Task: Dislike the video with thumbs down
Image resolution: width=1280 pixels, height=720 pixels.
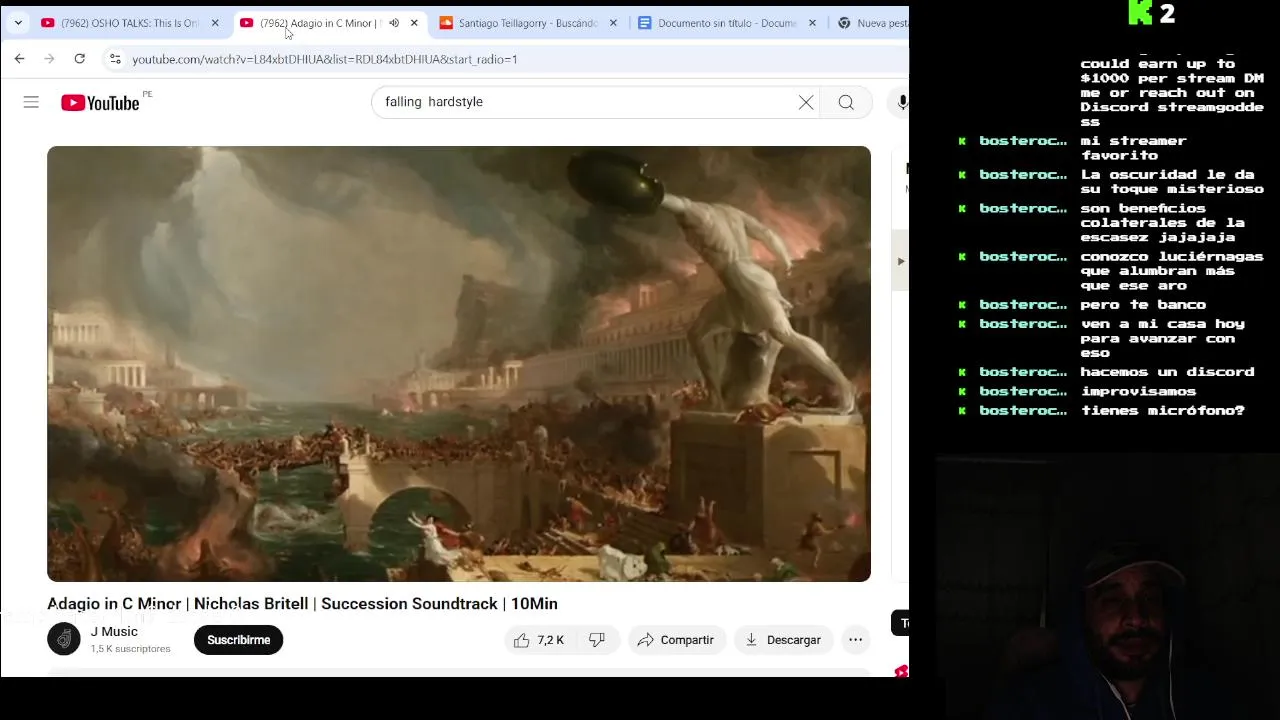Action: (x=597, y=640)
